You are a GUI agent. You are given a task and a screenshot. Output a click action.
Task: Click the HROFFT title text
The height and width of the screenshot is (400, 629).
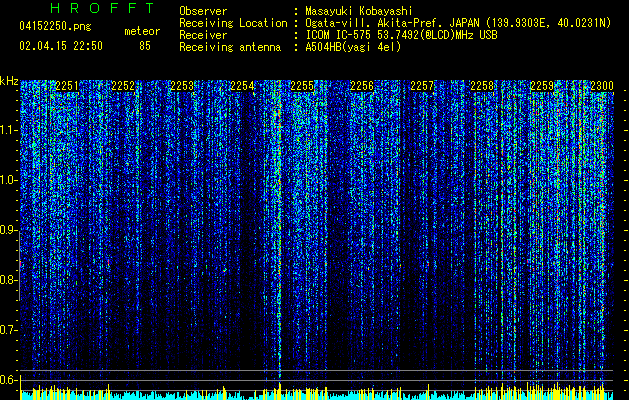pyautogui.click(x=102, y=8)
